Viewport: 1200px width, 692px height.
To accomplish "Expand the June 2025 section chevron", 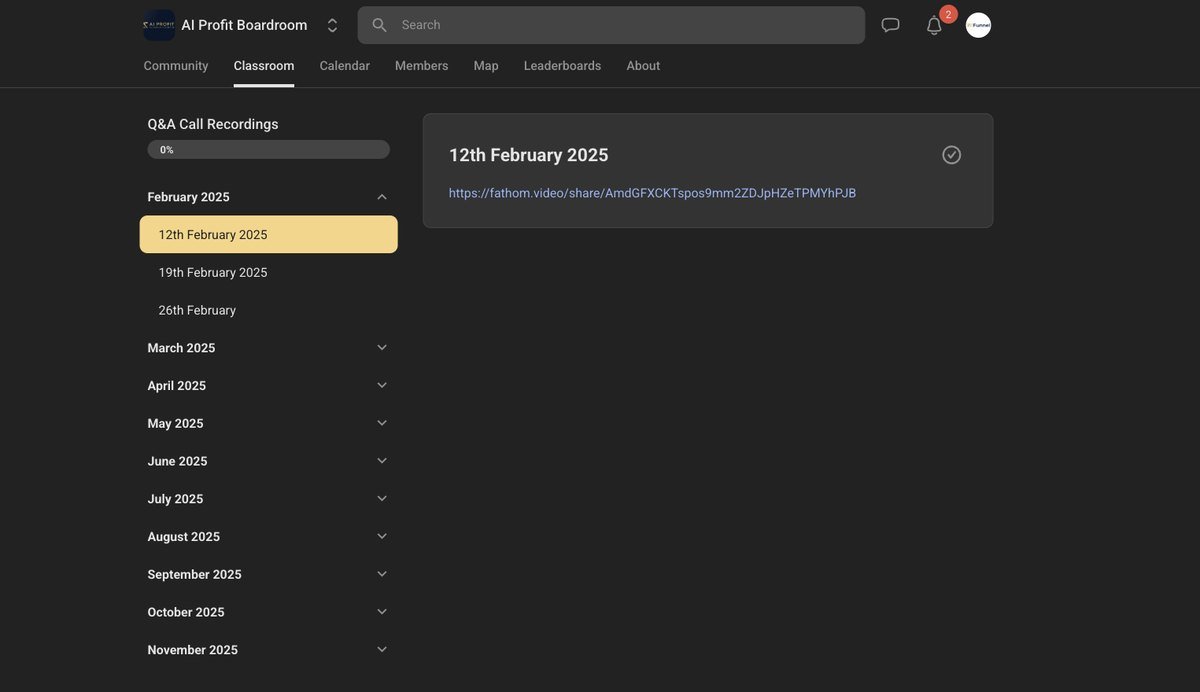I will click(x=382, y=461).
